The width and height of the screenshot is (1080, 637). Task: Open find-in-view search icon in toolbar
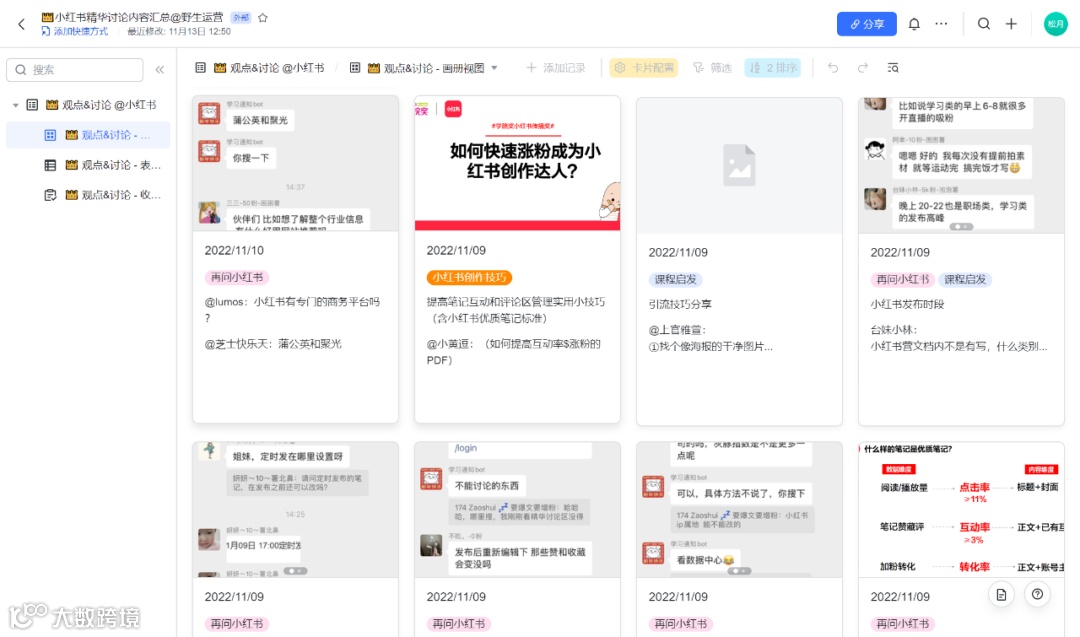[x=893, y=68]
